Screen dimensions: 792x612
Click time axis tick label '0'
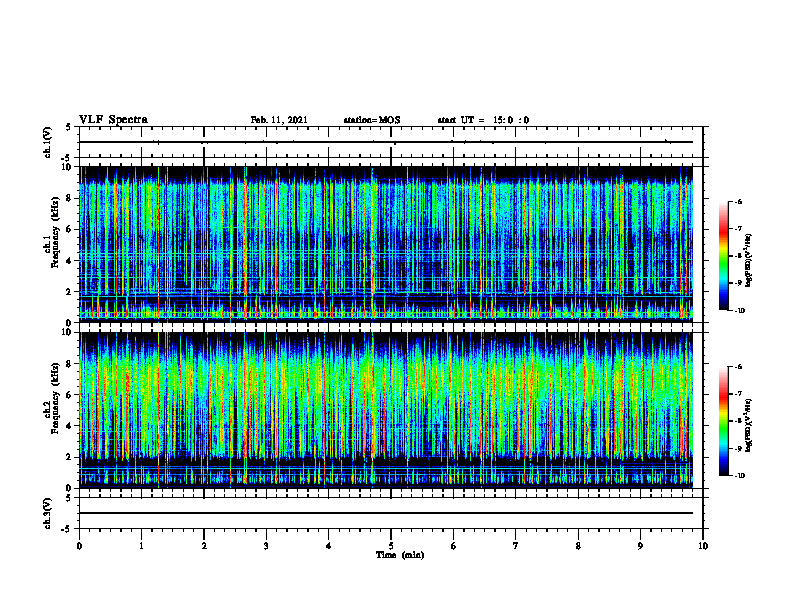[79, 546]
